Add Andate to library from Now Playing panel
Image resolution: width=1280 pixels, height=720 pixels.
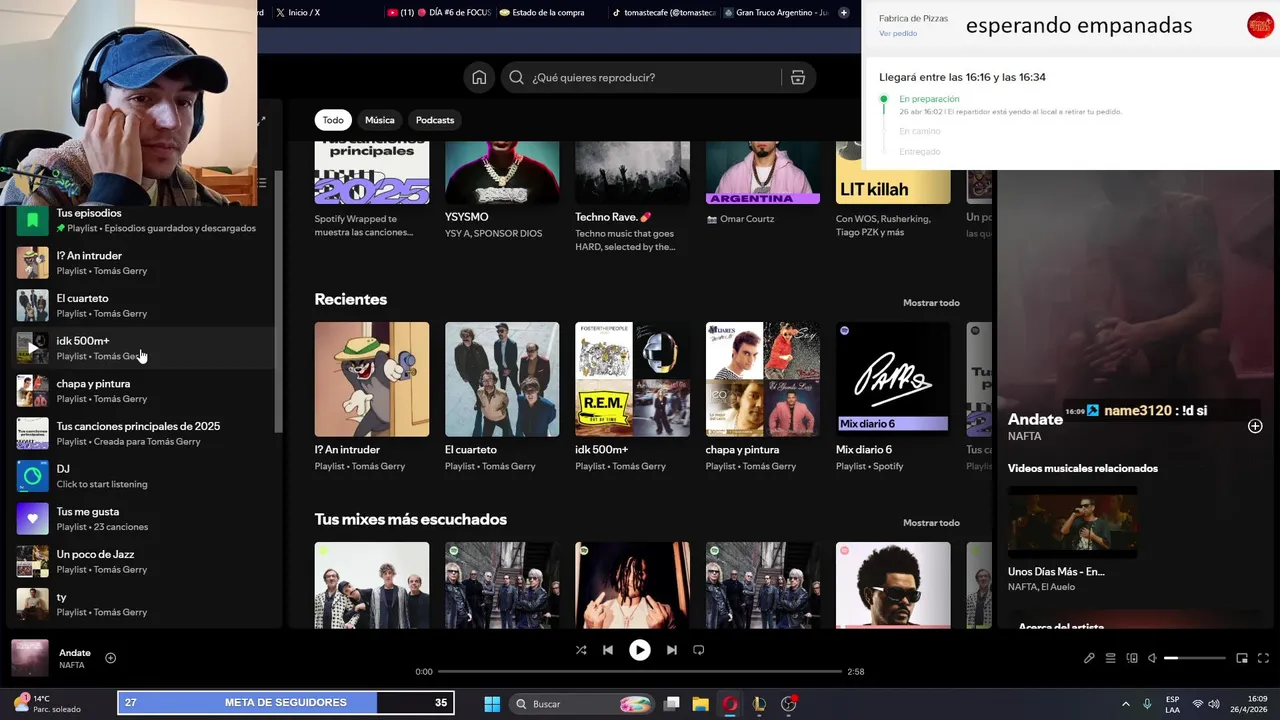[1255, 426]
